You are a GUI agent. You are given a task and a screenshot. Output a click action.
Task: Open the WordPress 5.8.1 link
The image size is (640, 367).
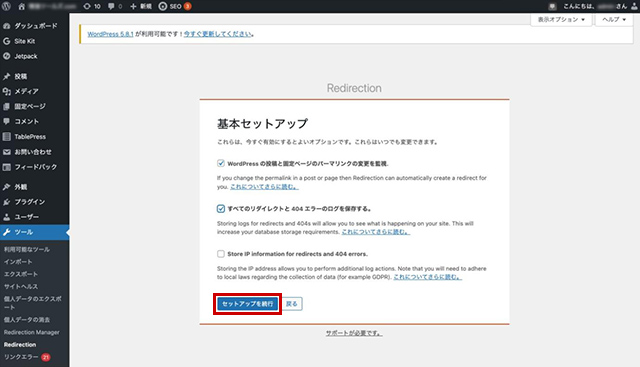coord(111,34)
